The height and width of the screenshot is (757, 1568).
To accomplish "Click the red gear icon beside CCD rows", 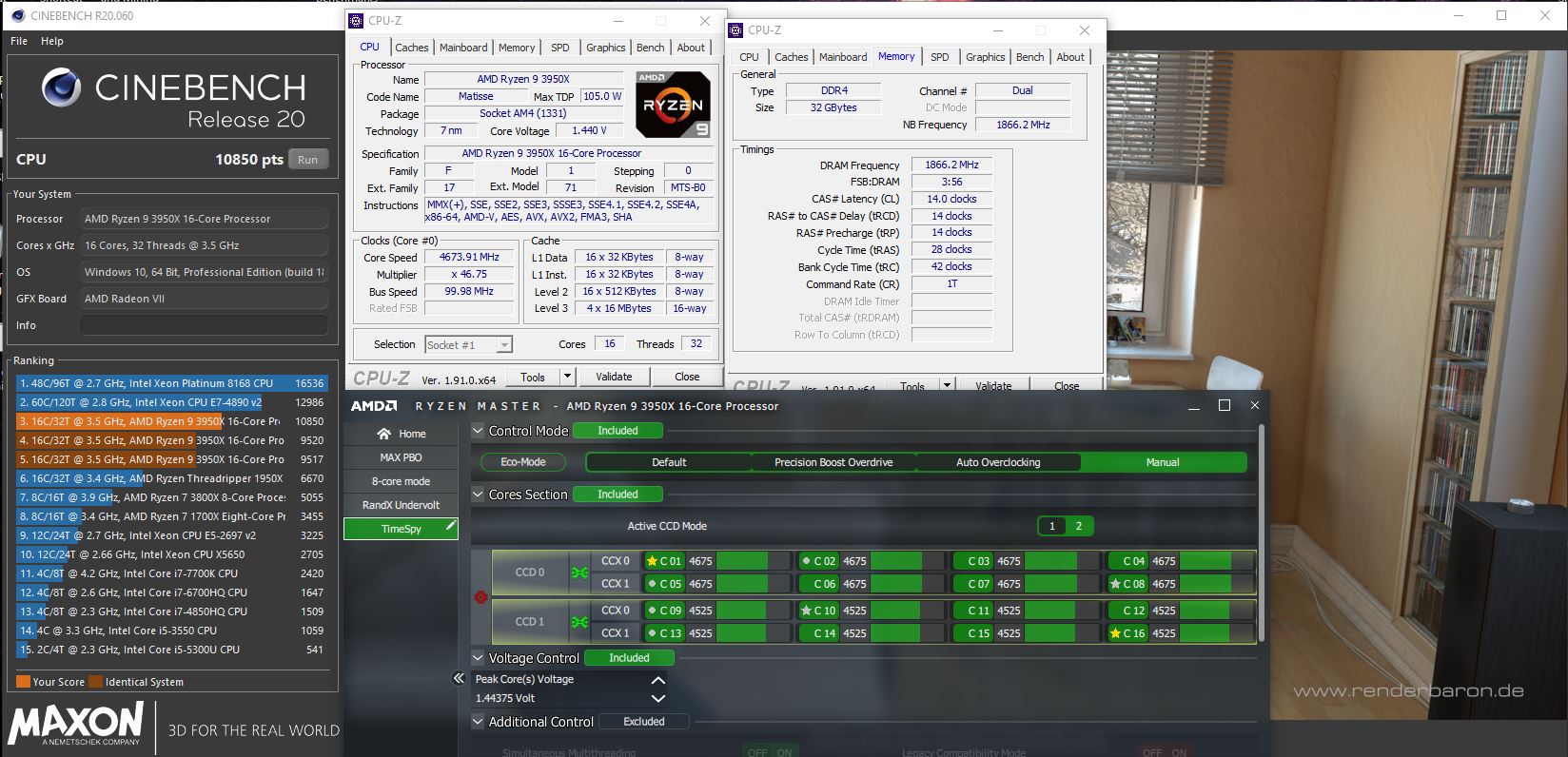I will [x=480, y=597].
